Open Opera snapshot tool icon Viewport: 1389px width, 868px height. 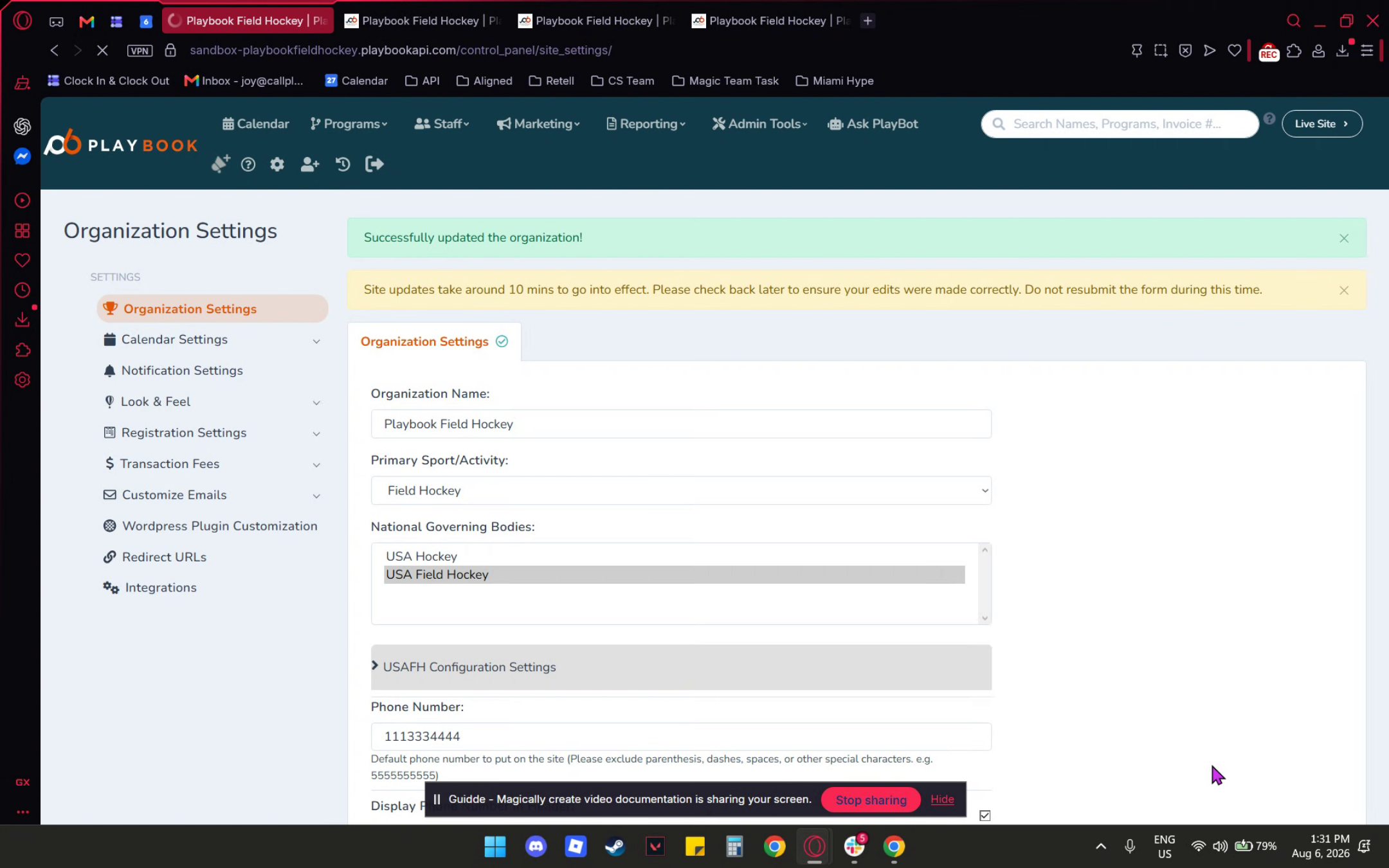click(x=1161, y=50)
